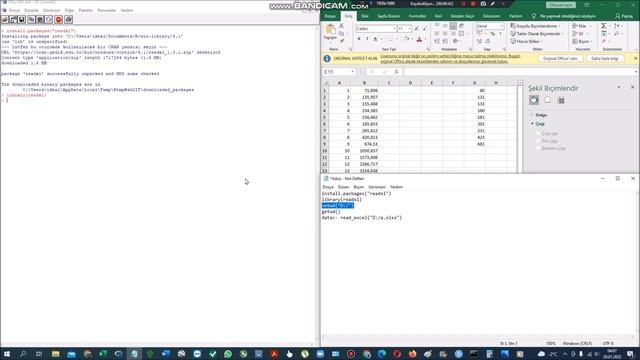Open the Excel font name dropdown
This screenshot has height=360, width=640.
394,29
